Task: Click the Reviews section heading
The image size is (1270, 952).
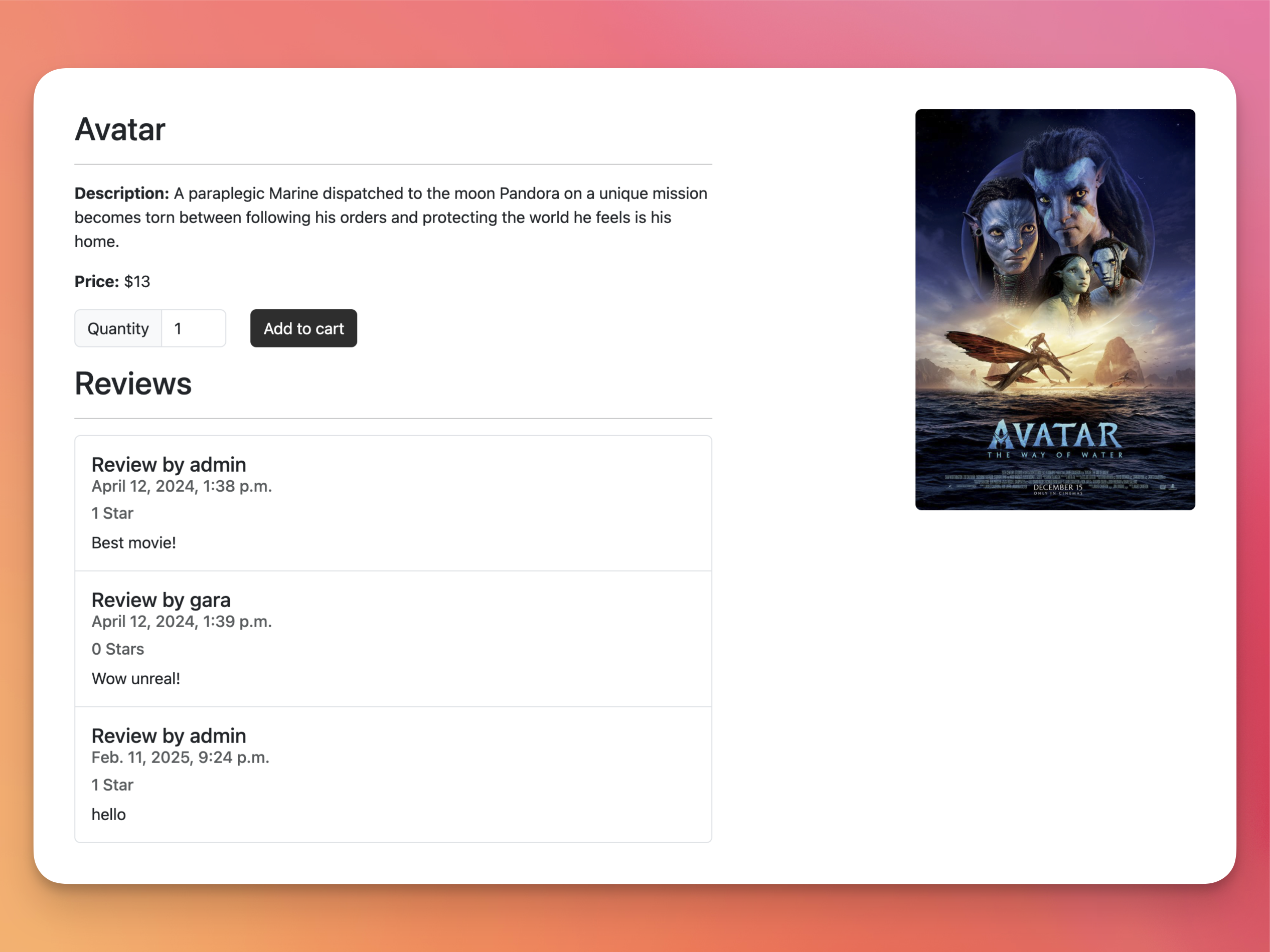Action: [x=133, y=384]
